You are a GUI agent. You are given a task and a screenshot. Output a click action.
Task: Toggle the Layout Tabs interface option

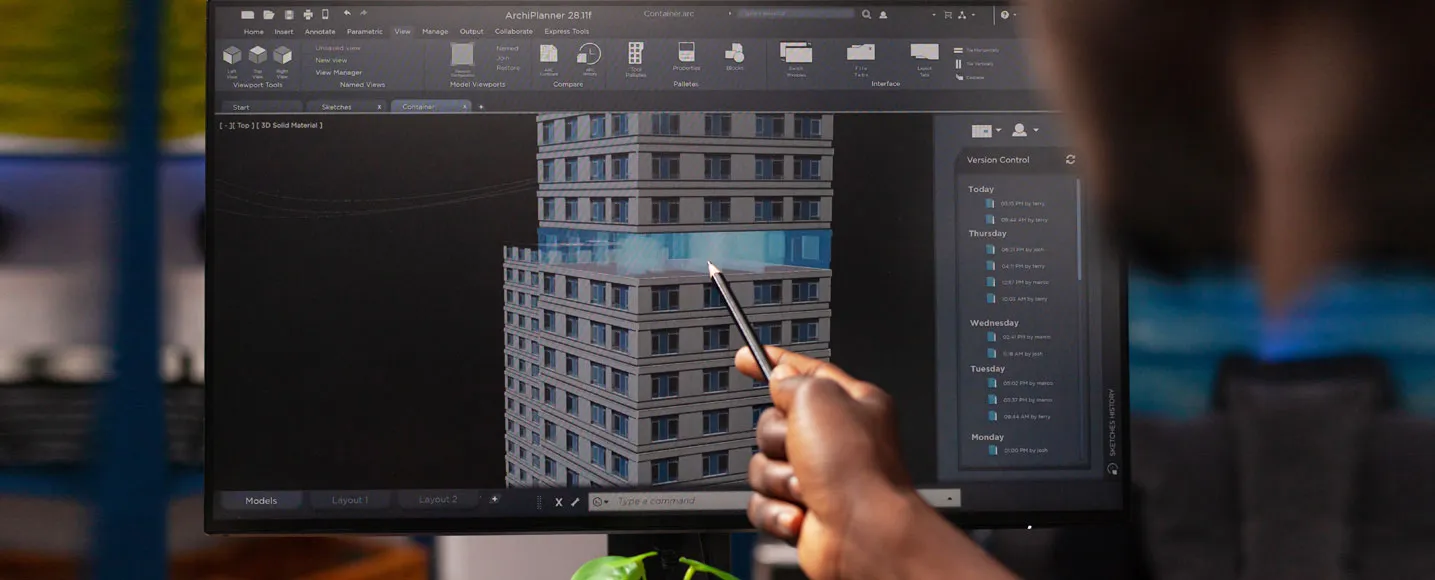[924, 53]
